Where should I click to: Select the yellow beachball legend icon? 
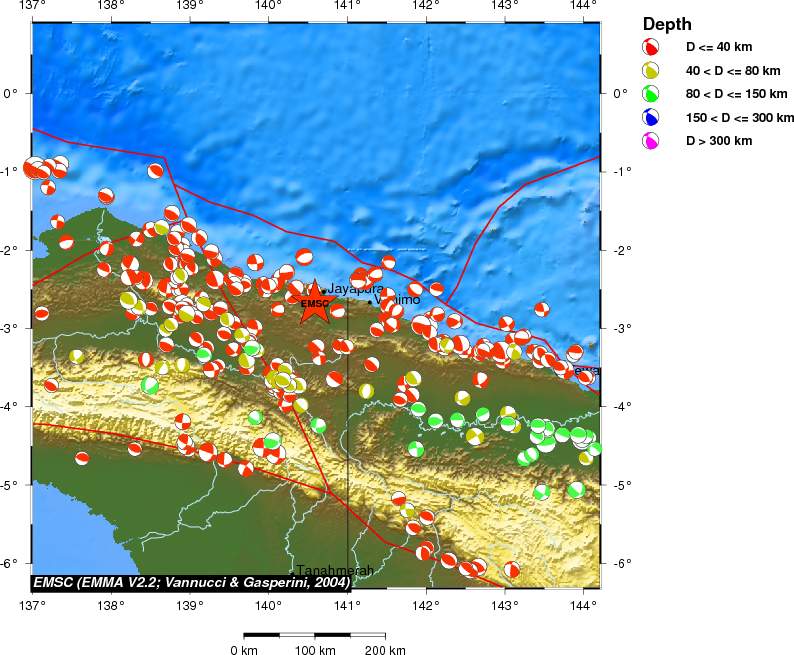tap(651, 71)
